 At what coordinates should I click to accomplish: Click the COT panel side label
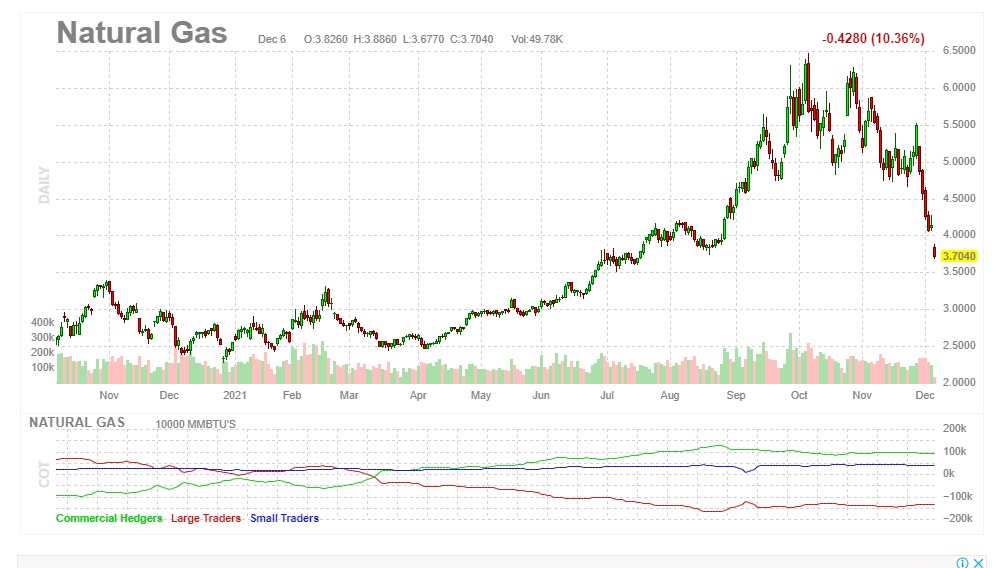pyautogui.click(x=44, y=472)
